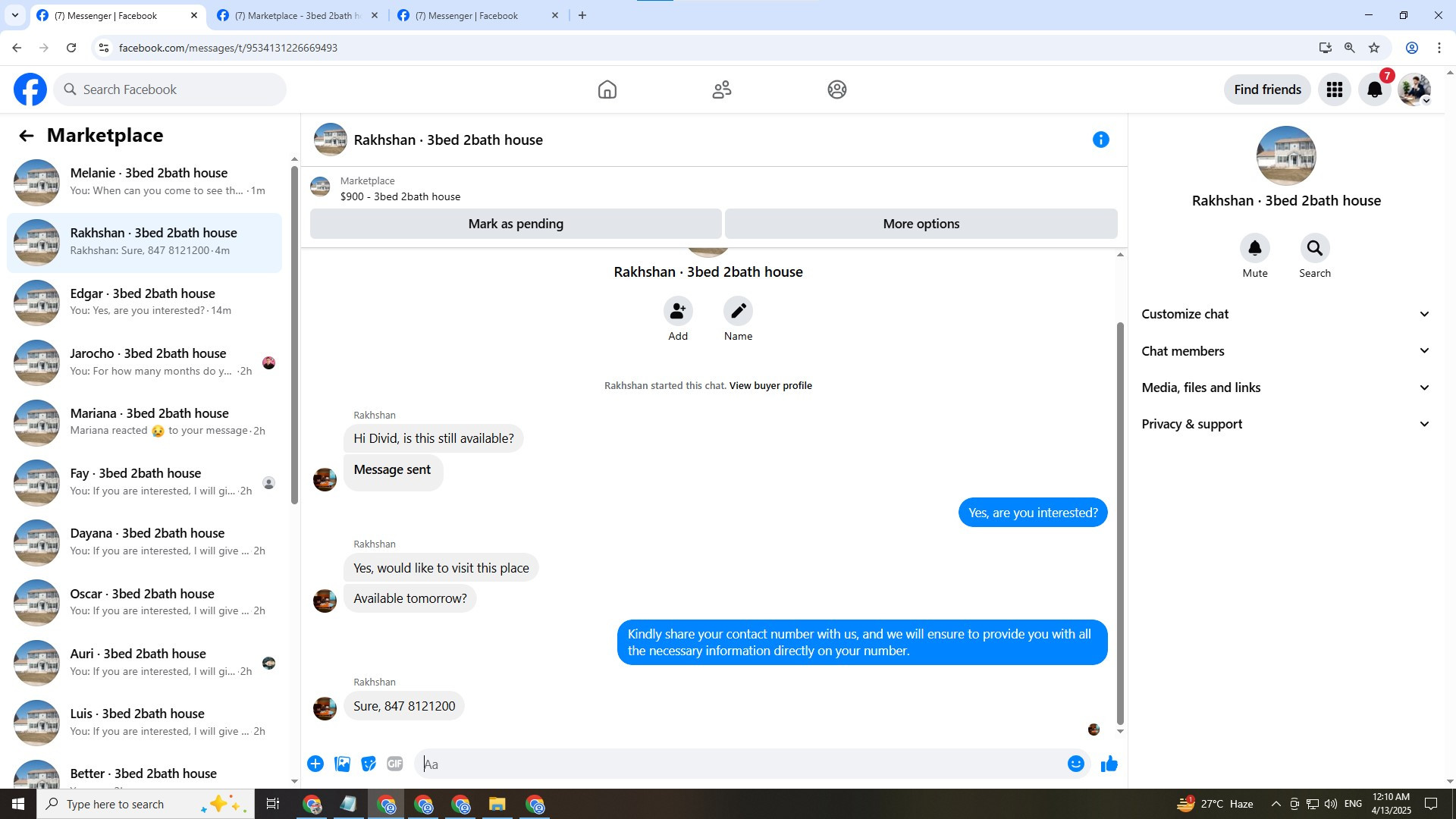1456x819 pixels.
Task: Mute this conversation
Action: [x=1255, y=248]
